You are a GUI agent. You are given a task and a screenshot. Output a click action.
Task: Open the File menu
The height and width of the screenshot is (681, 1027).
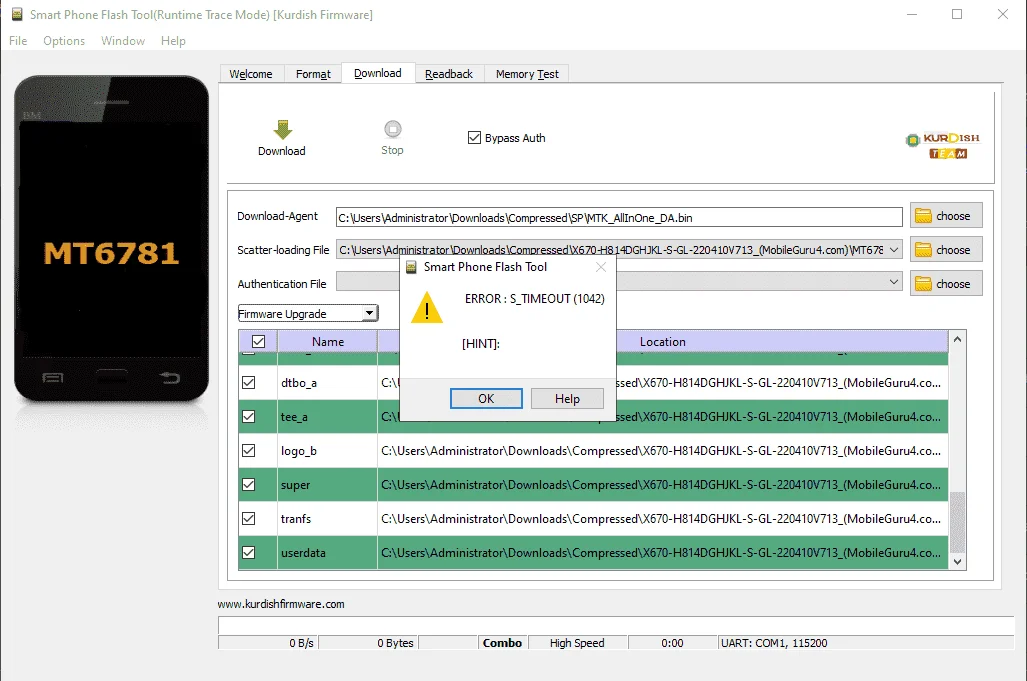(x=18, y=41)
